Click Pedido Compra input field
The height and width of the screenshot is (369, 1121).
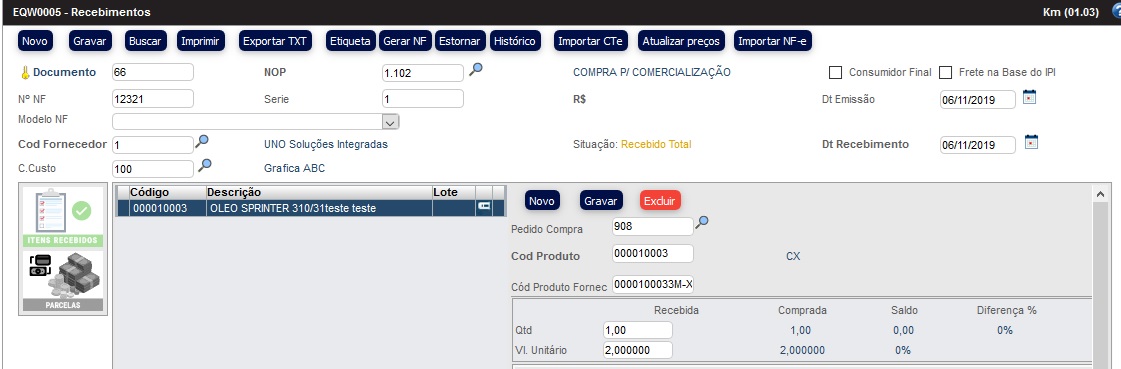tap(653, 226)
